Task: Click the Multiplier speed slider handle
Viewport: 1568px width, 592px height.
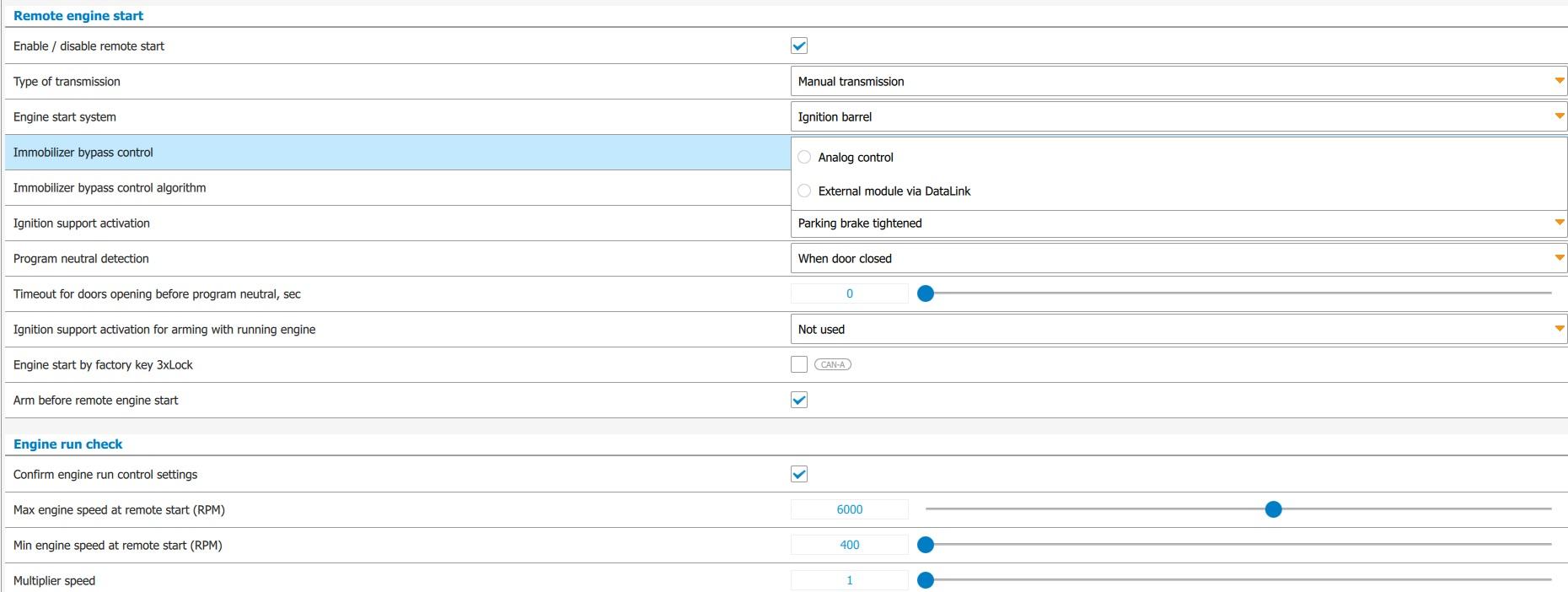Action: (x=925, y=580)
